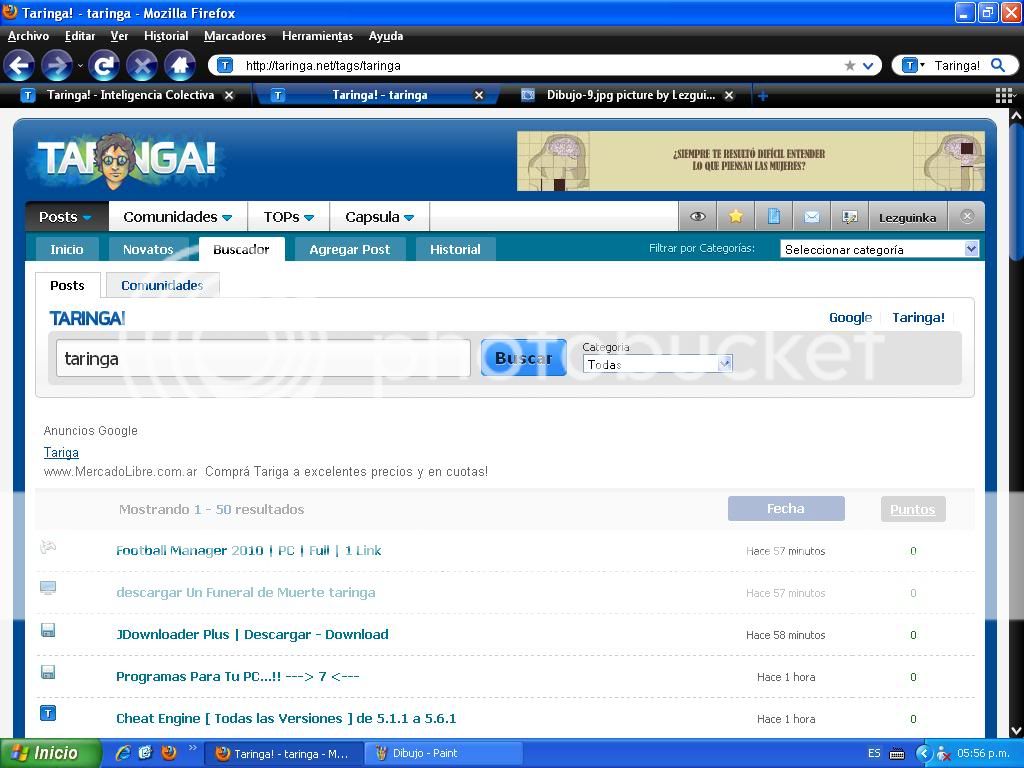Toggle the eye monitoring icon
This screenshot has width=1024, height=768.
point(697,217)
